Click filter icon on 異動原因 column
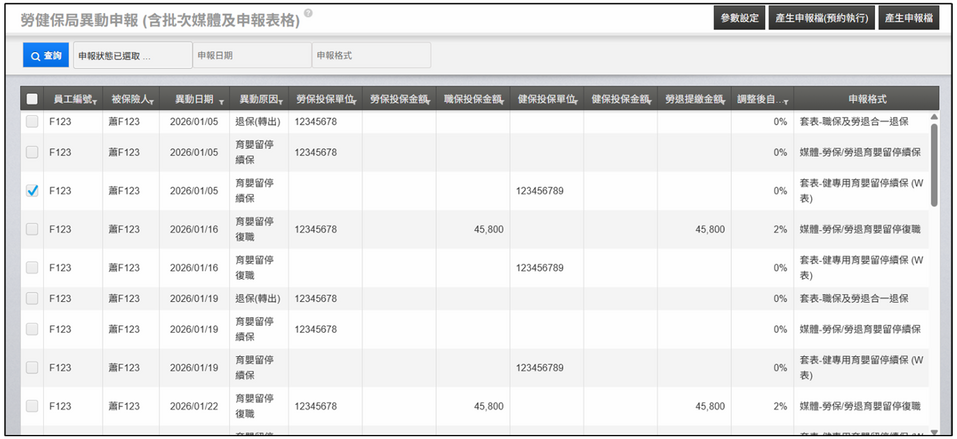This screenshot has height=439, width=957. (281, 102)
